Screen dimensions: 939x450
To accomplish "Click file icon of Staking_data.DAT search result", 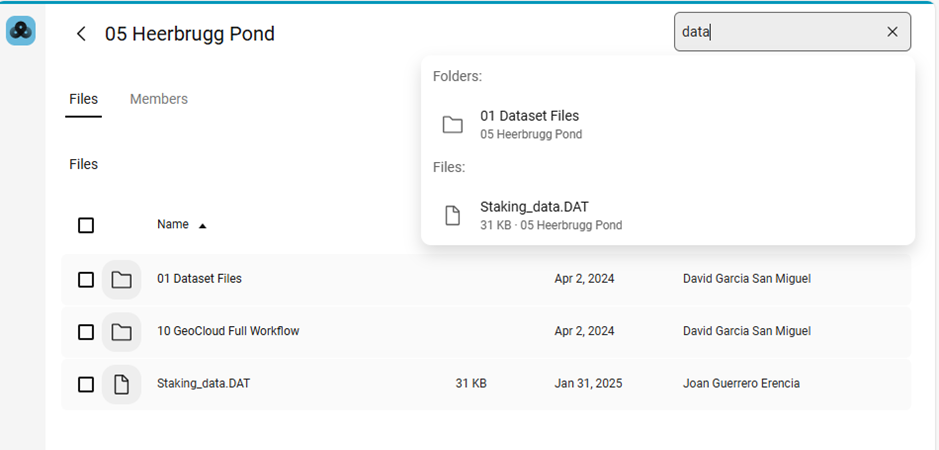I will pyautogui.click(x=453, y=216).
